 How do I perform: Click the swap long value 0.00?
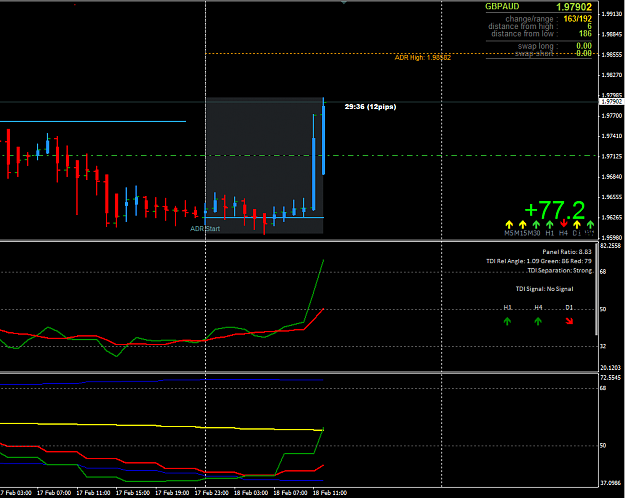(584, 46)
